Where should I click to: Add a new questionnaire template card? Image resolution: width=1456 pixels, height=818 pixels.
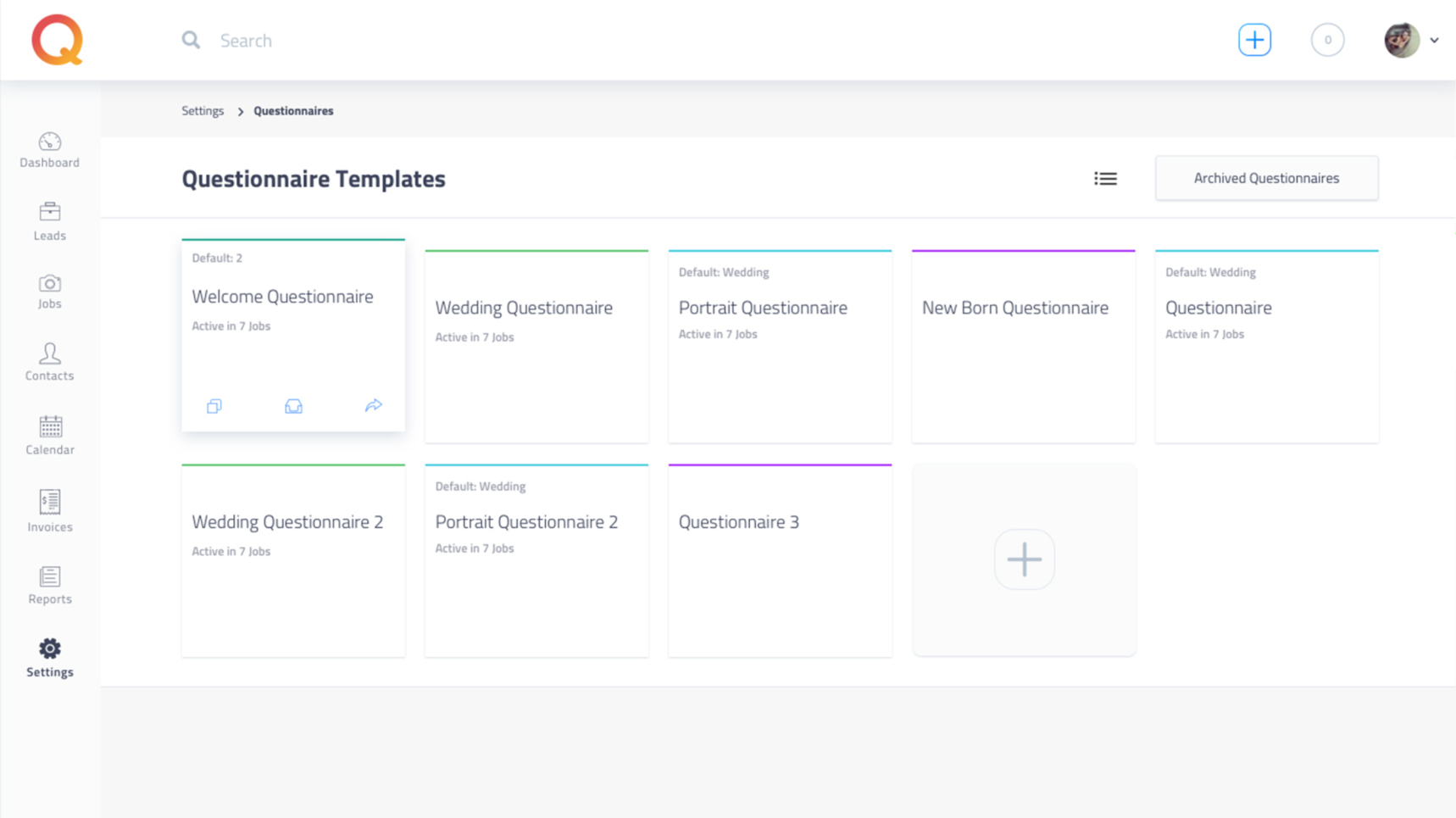point(1024,559)
